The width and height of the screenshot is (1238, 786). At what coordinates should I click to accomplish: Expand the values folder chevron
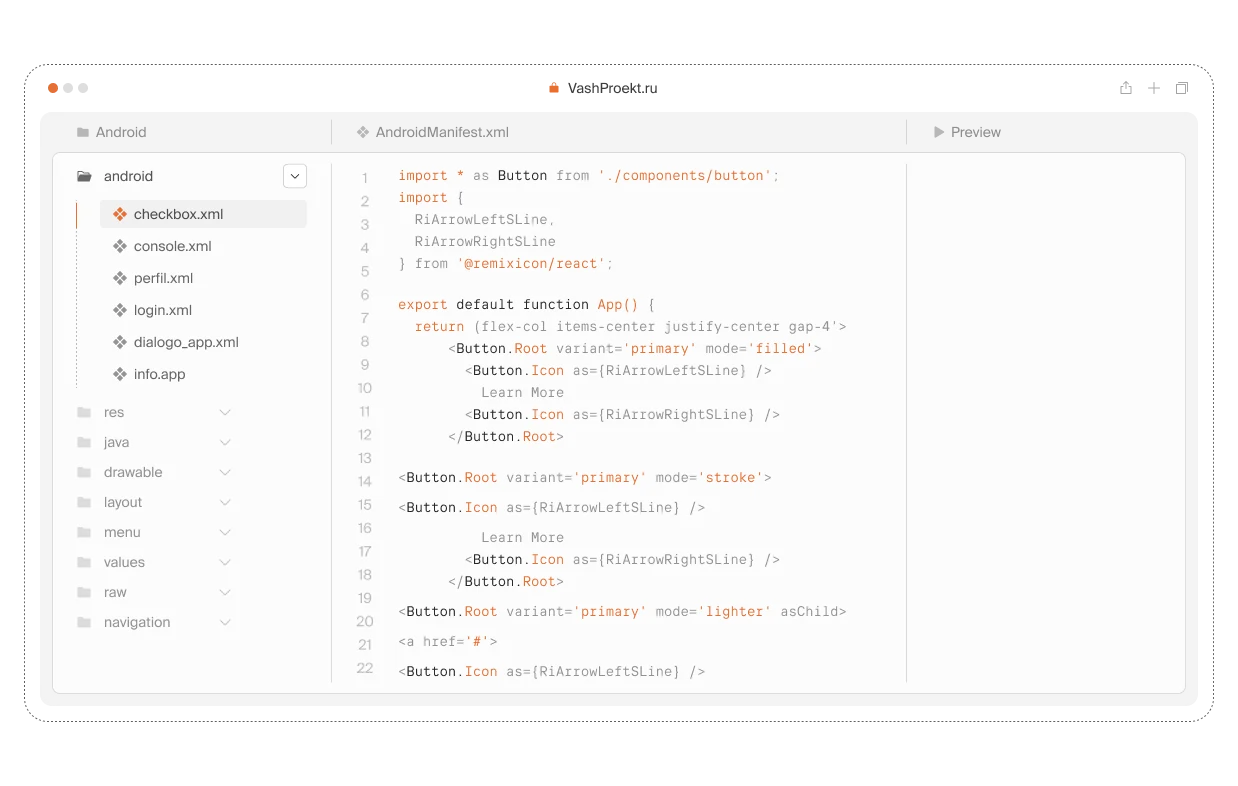[225, 562]
